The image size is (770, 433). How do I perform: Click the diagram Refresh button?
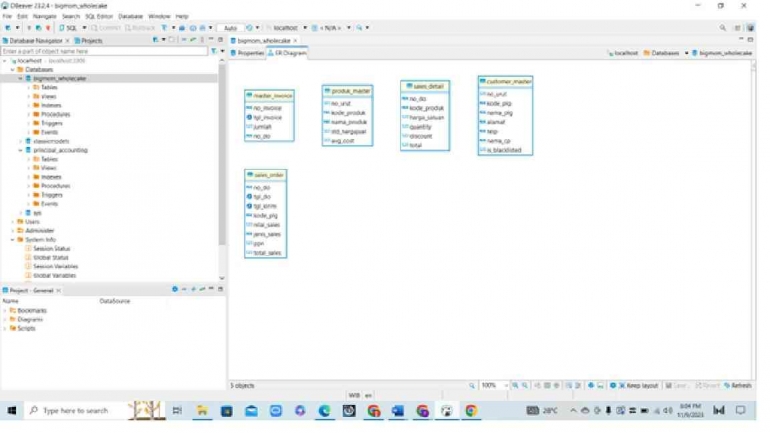738,386
